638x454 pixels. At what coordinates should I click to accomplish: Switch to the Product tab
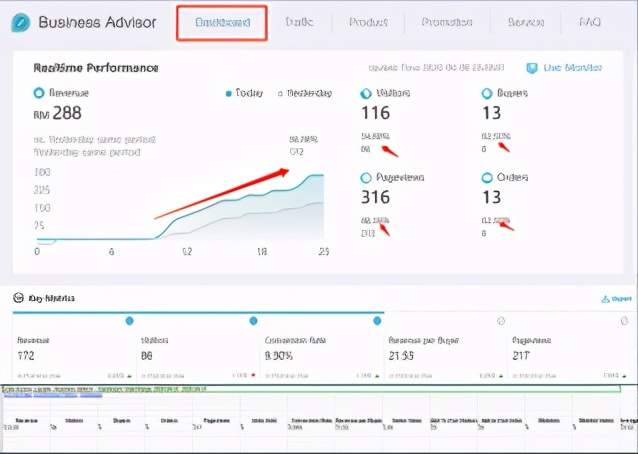[x=369, y=22]
